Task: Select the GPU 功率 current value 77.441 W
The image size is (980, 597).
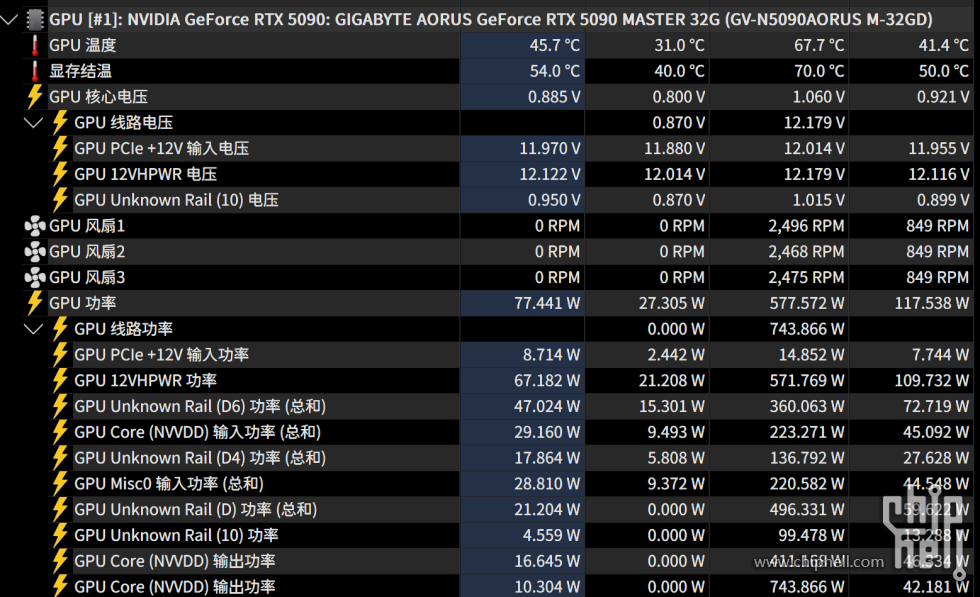Action: point(548,303)
